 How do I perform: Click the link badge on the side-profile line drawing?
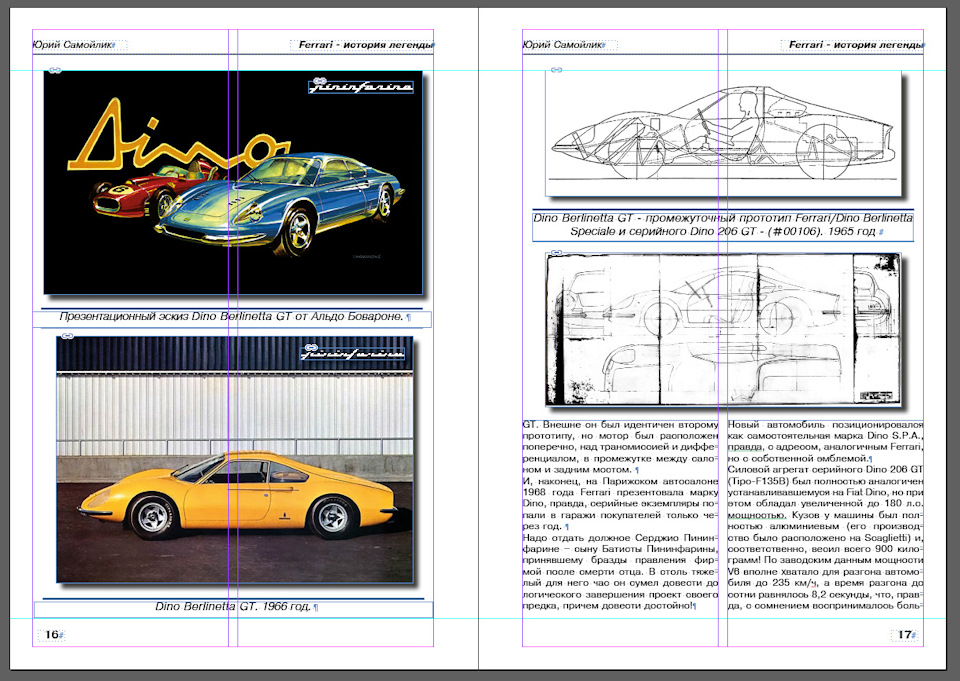point(556,70)
